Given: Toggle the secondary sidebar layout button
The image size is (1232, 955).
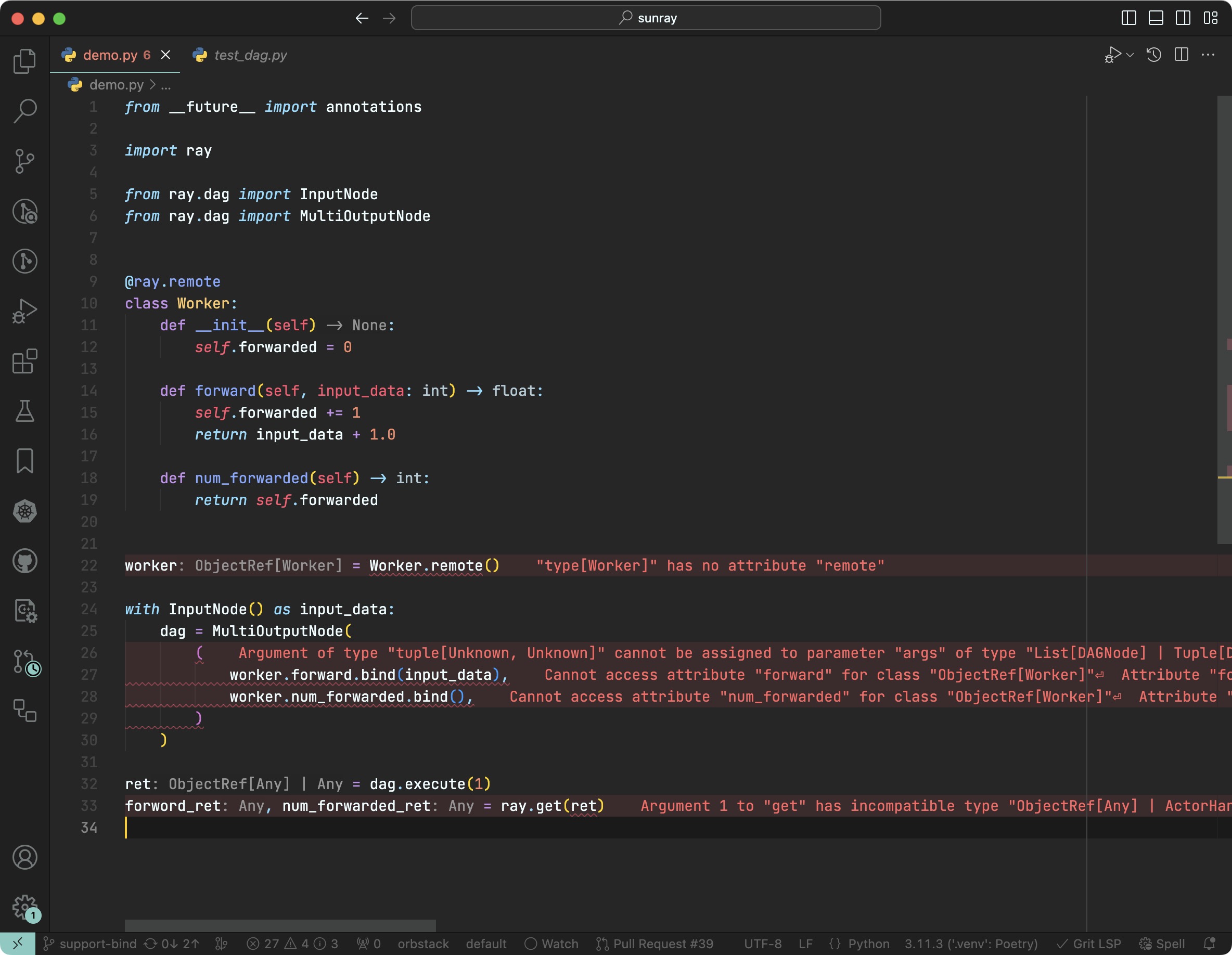Looking at the screenshot, I should click(1183, 18).
